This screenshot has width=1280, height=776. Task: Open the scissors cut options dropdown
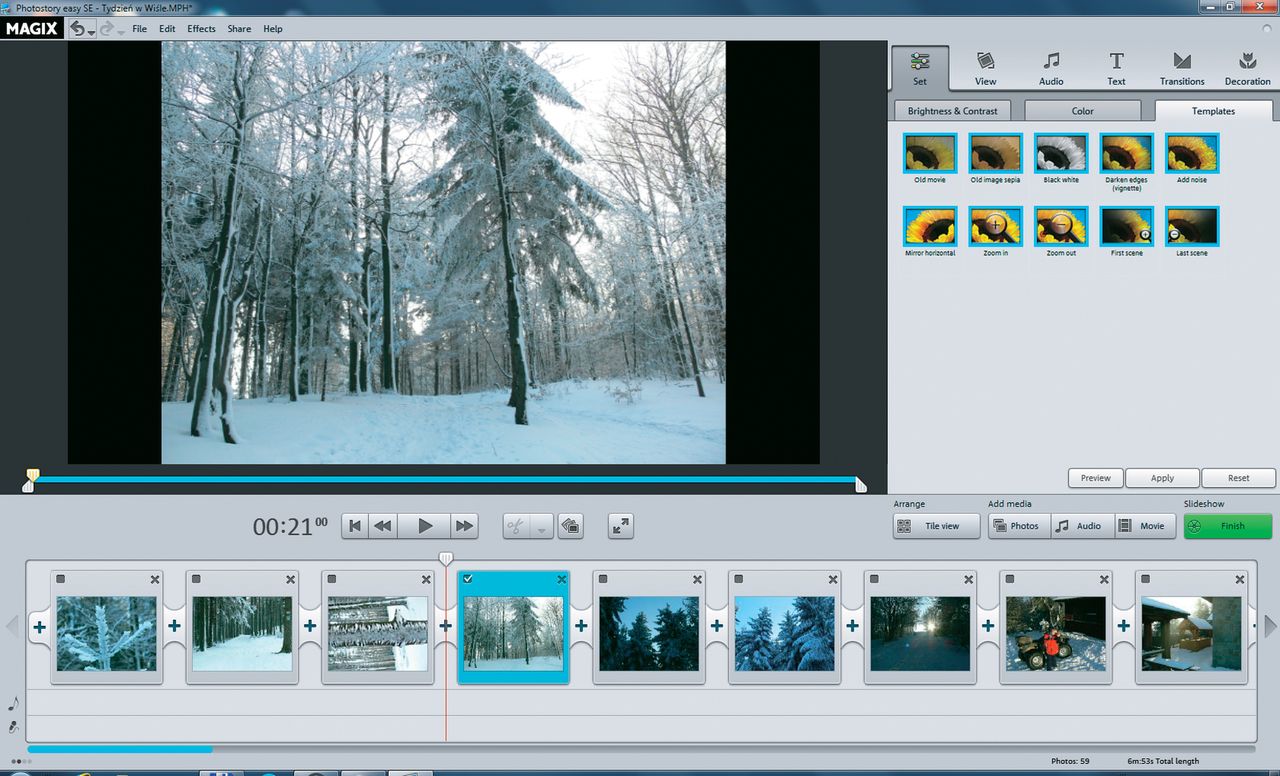541,526
